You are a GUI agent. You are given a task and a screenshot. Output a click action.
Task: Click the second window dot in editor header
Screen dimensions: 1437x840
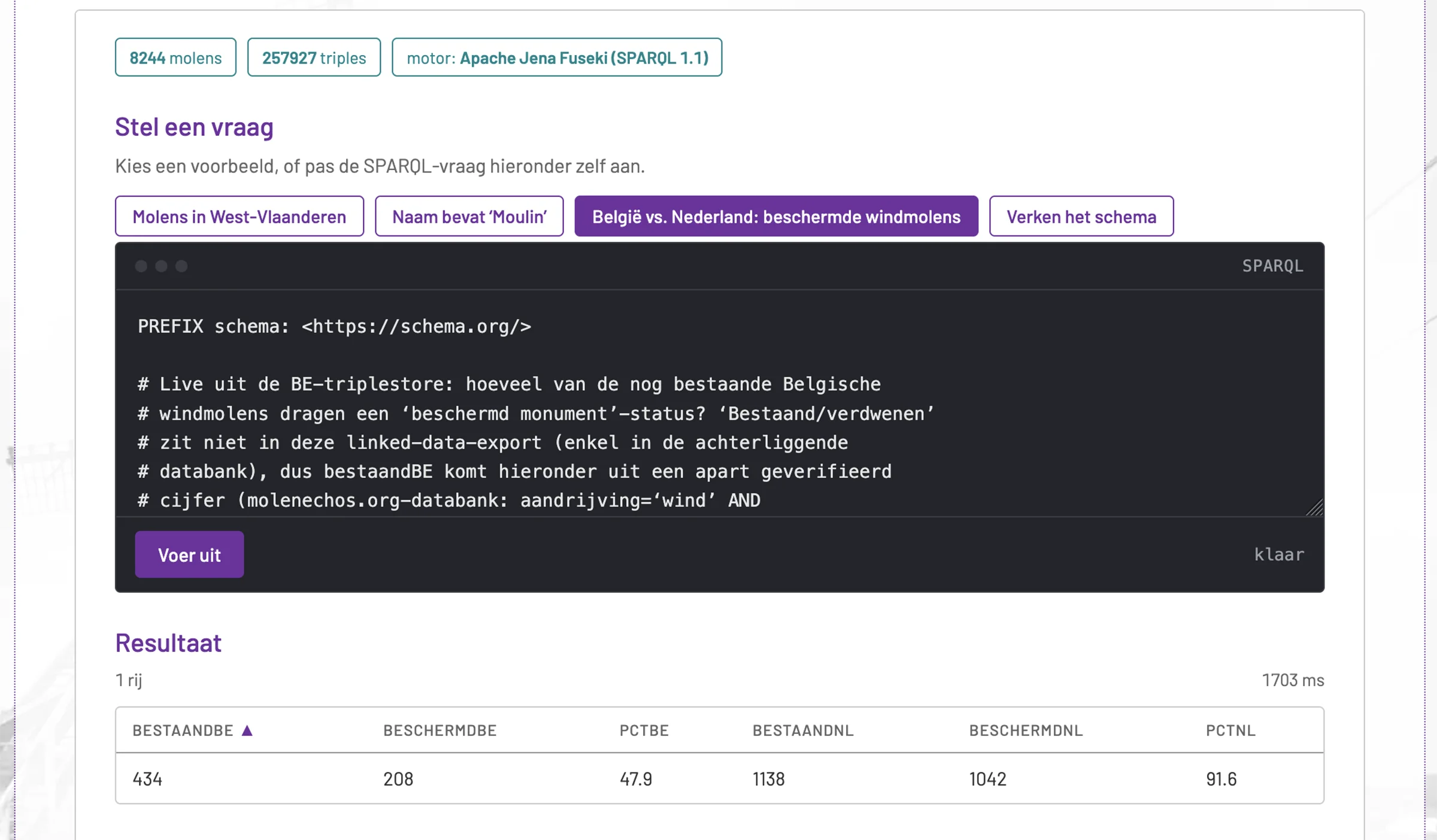click(162, 266)
